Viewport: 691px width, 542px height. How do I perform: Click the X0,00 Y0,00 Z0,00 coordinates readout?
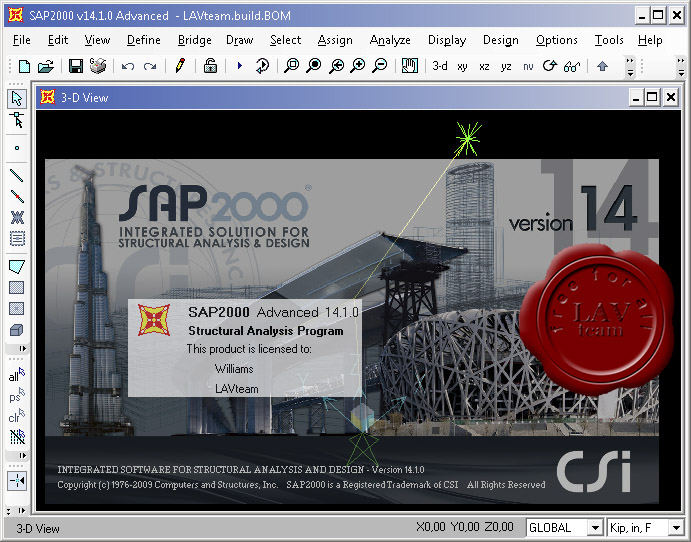click(464, 527)
